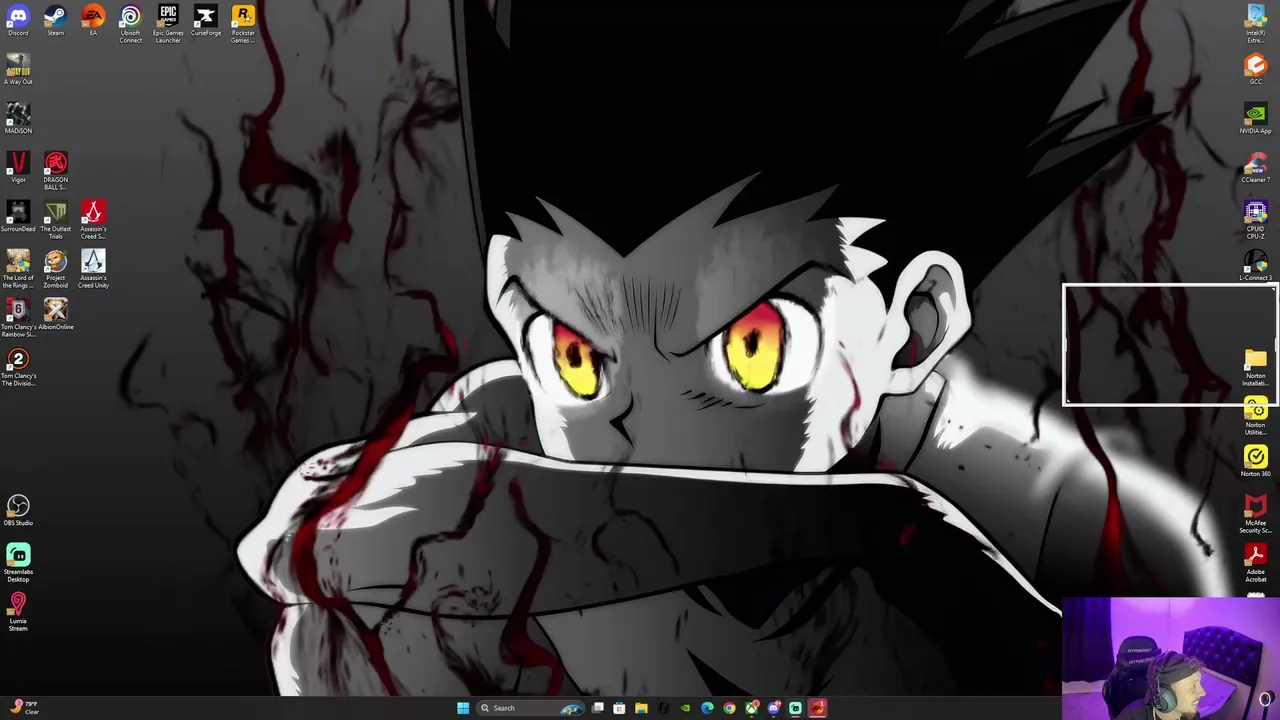The width and height of the screenshot is (1280, 720).
Task: Select the webcam overlay thumbnail
Action: [x=1171, y=658]
